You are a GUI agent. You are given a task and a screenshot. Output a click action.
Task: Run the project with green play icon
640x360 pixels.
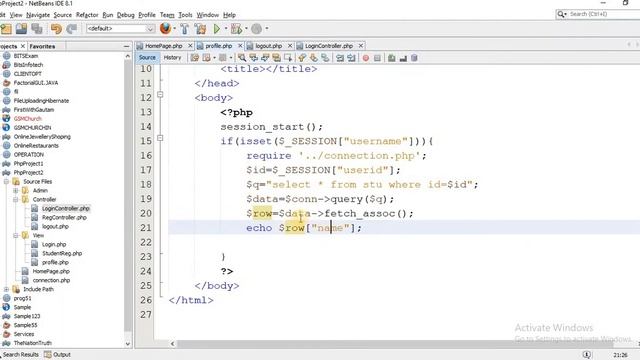[x=217, y=29]
